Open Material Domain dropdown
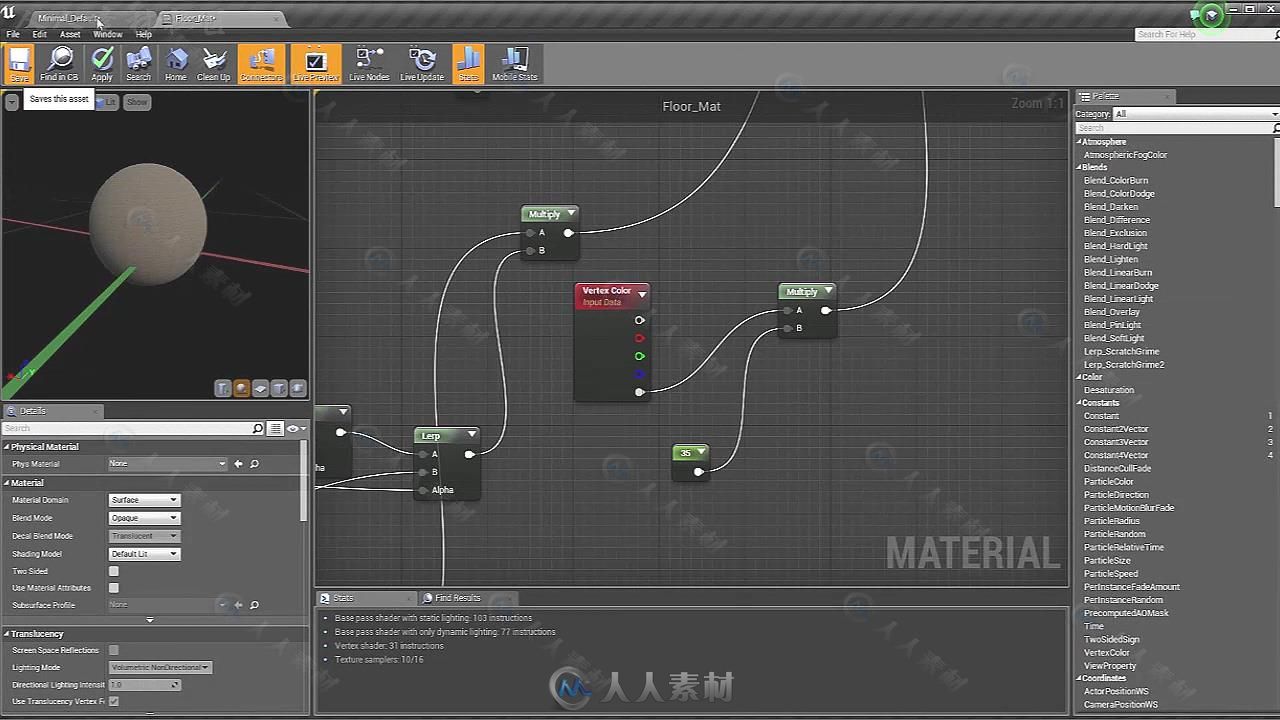The image size is (1280, 720). [x=144, y=500]
